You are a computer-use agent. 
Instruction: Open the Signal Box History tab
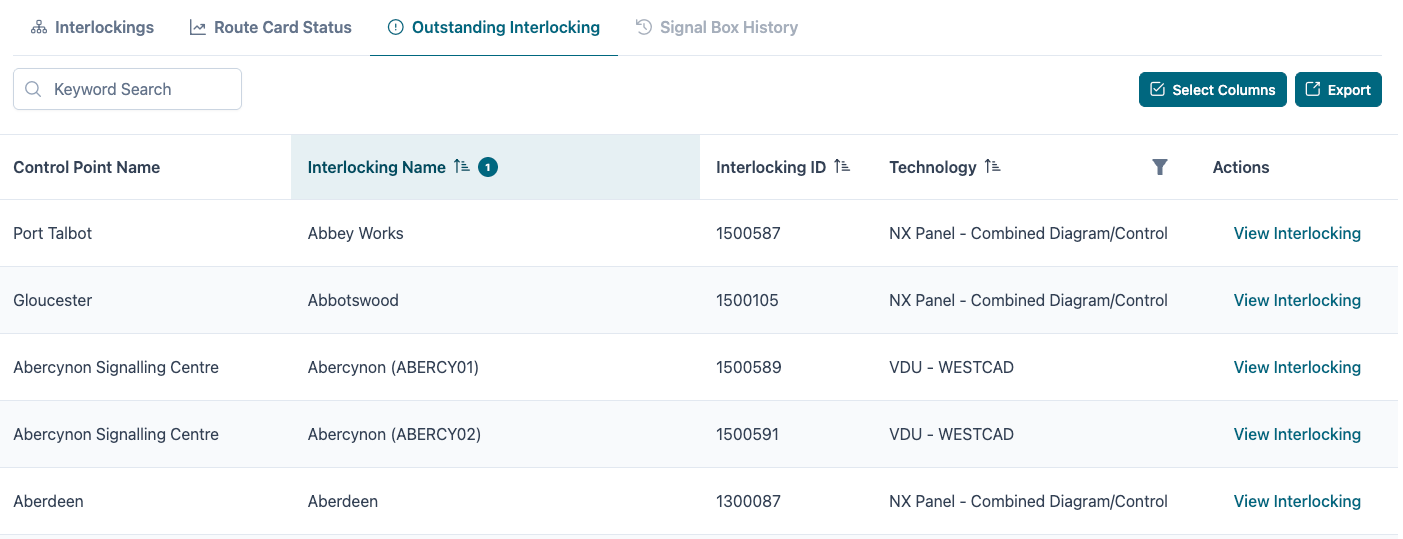coord(728,27)
